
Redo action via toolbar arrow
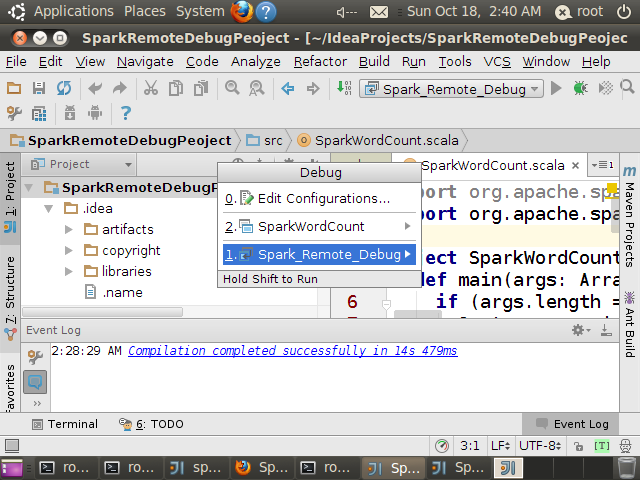(120, 88)
